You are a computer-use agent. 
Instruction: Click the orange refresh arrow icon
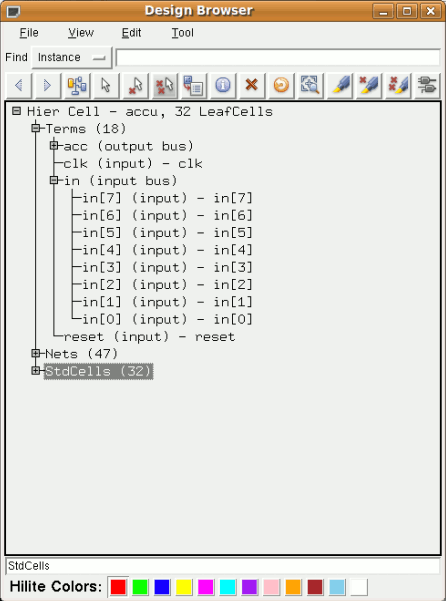(281, 85)
